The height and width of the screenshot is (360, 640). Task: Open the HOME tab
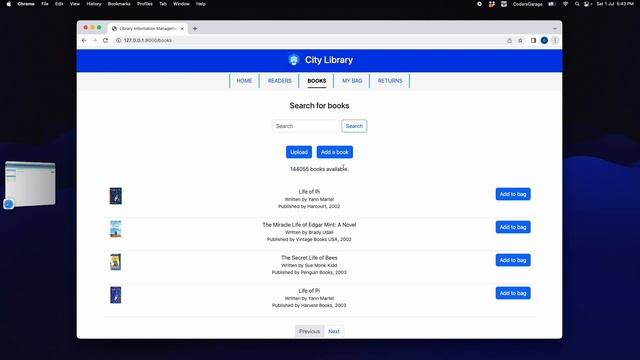tap(244, 81)
